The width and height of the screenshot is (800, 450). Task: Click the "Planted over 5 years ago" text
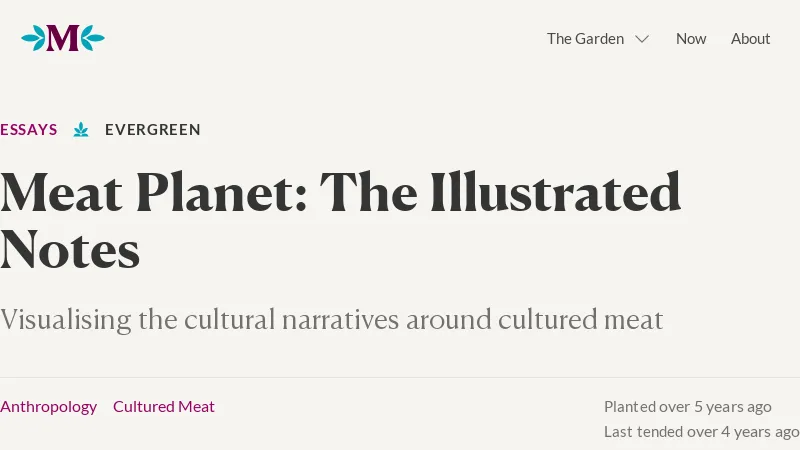tap(687, 406)
